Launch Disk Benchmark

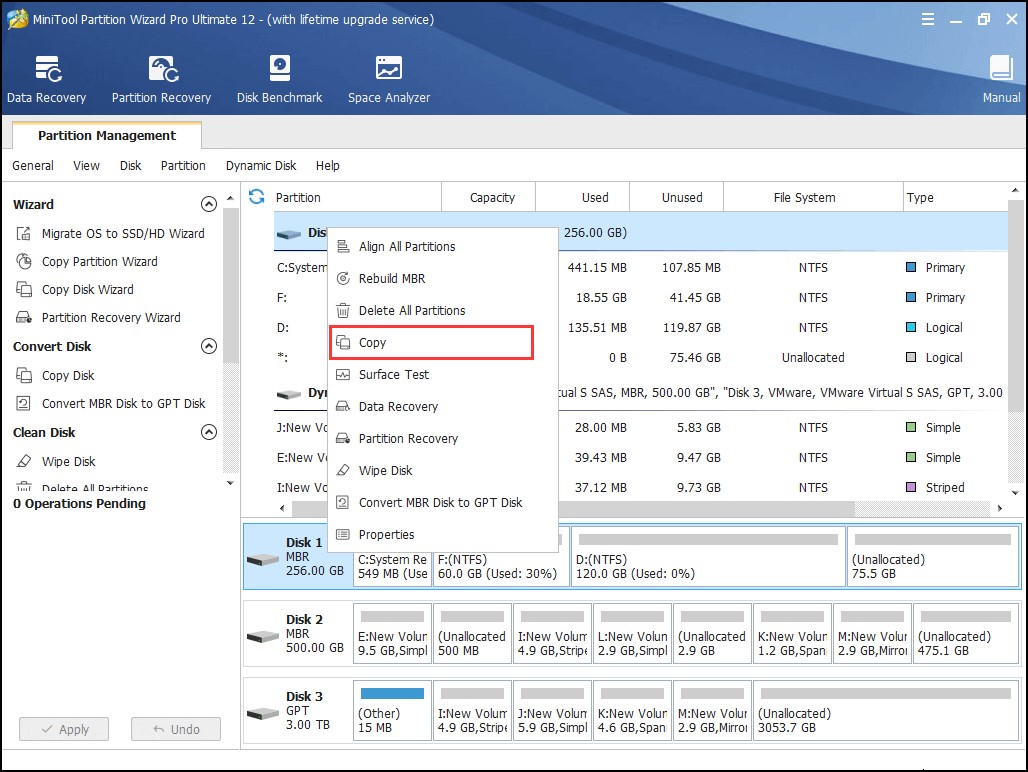[x=278, y=79]
